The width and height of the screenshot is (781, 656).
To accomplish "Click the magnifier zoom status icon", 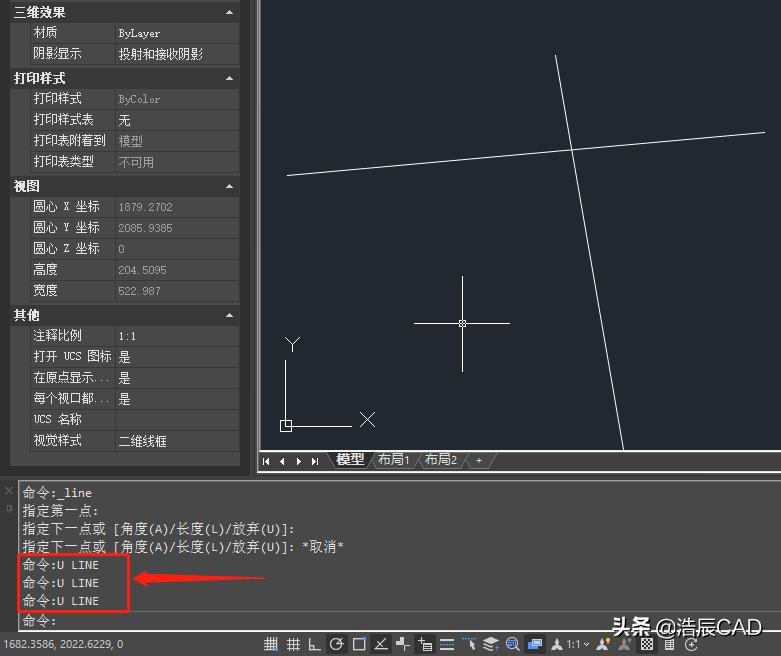I will click(x=513, y=644).
